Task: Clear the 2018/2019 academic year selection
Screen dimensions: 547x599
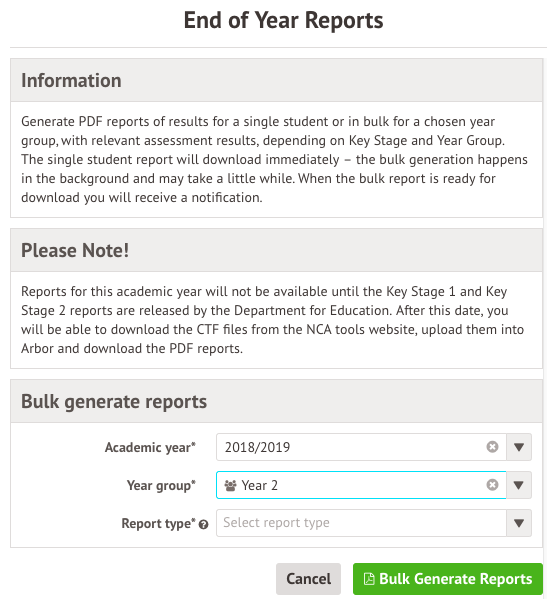Action: click(492, 447)
